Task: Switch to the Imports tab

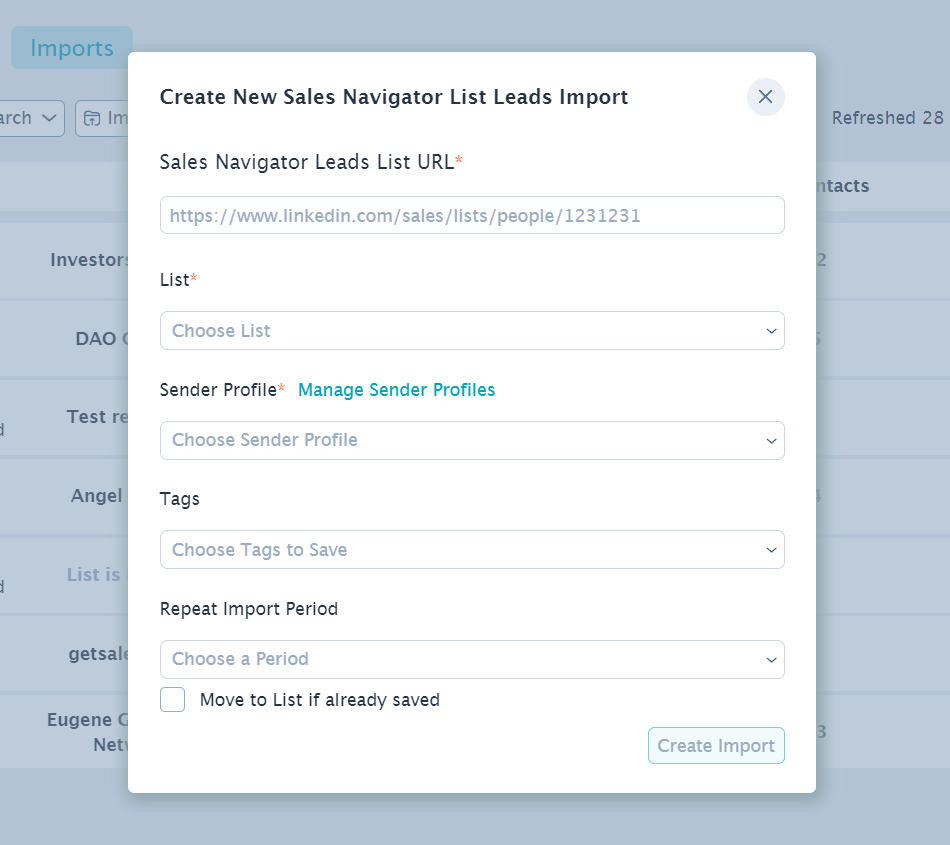Action: pos(71,48)
